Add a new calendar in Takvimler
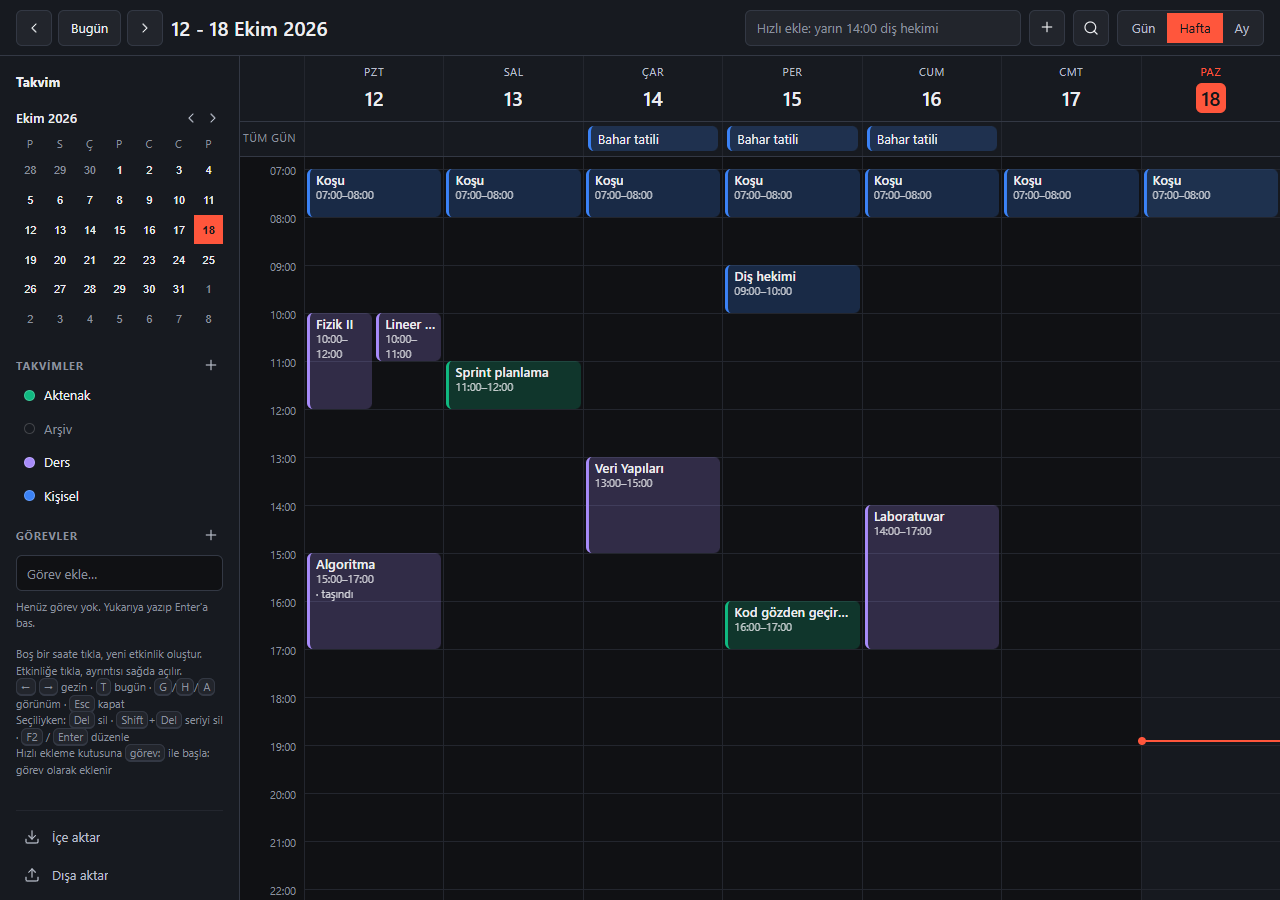 [211, 366]
